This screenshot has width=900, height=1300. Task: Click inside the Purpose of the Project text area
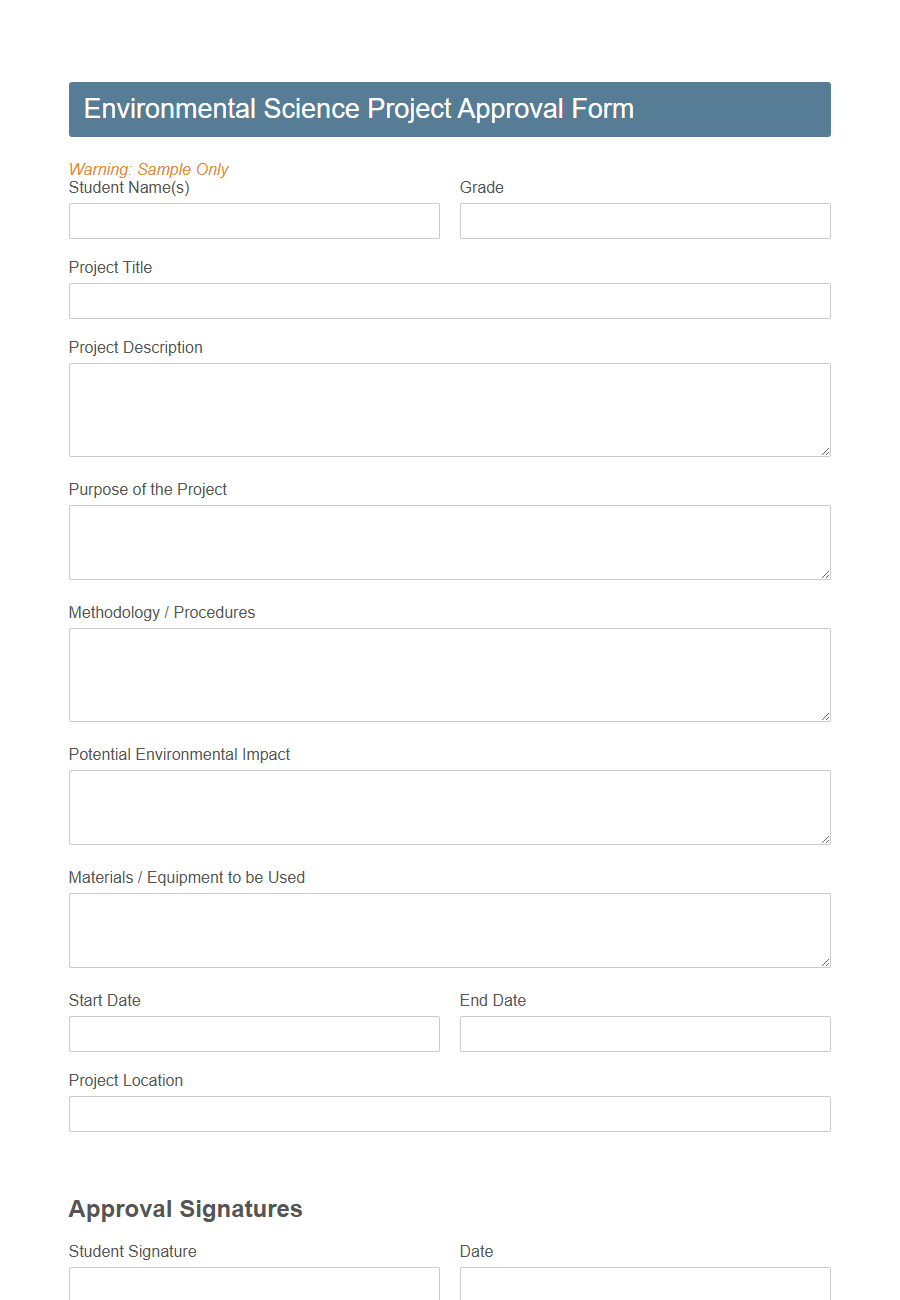coord(449,542)
